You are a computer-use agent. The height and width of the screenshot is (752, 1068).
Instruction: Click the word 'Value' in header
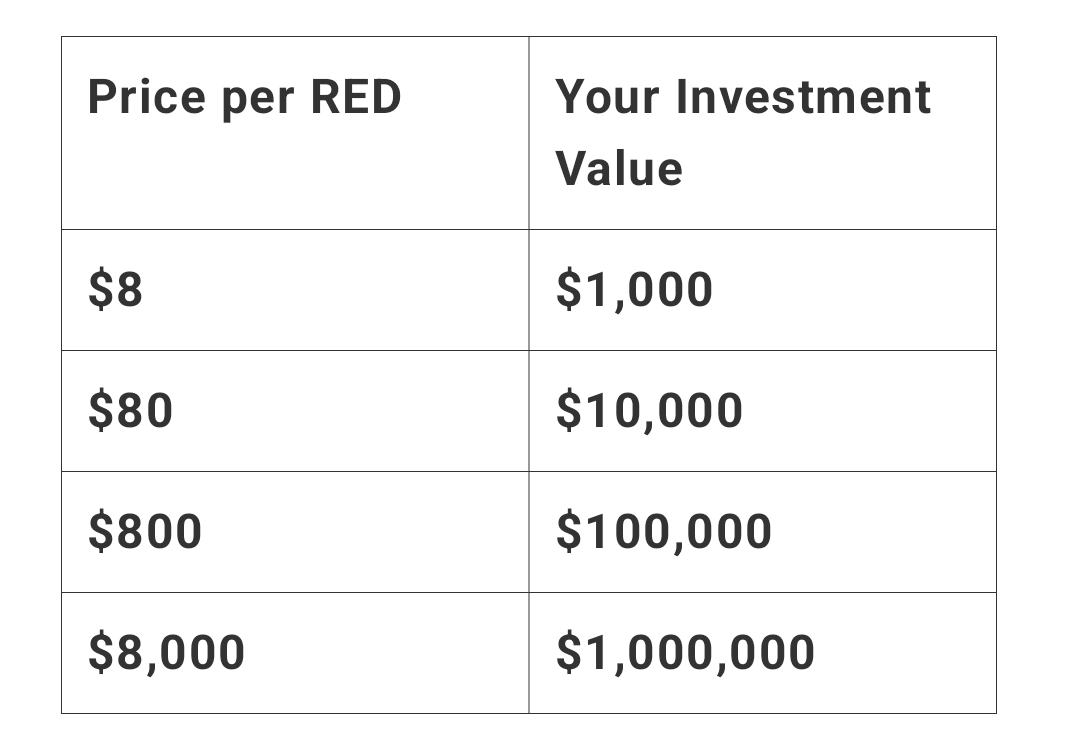click(619, 168)
